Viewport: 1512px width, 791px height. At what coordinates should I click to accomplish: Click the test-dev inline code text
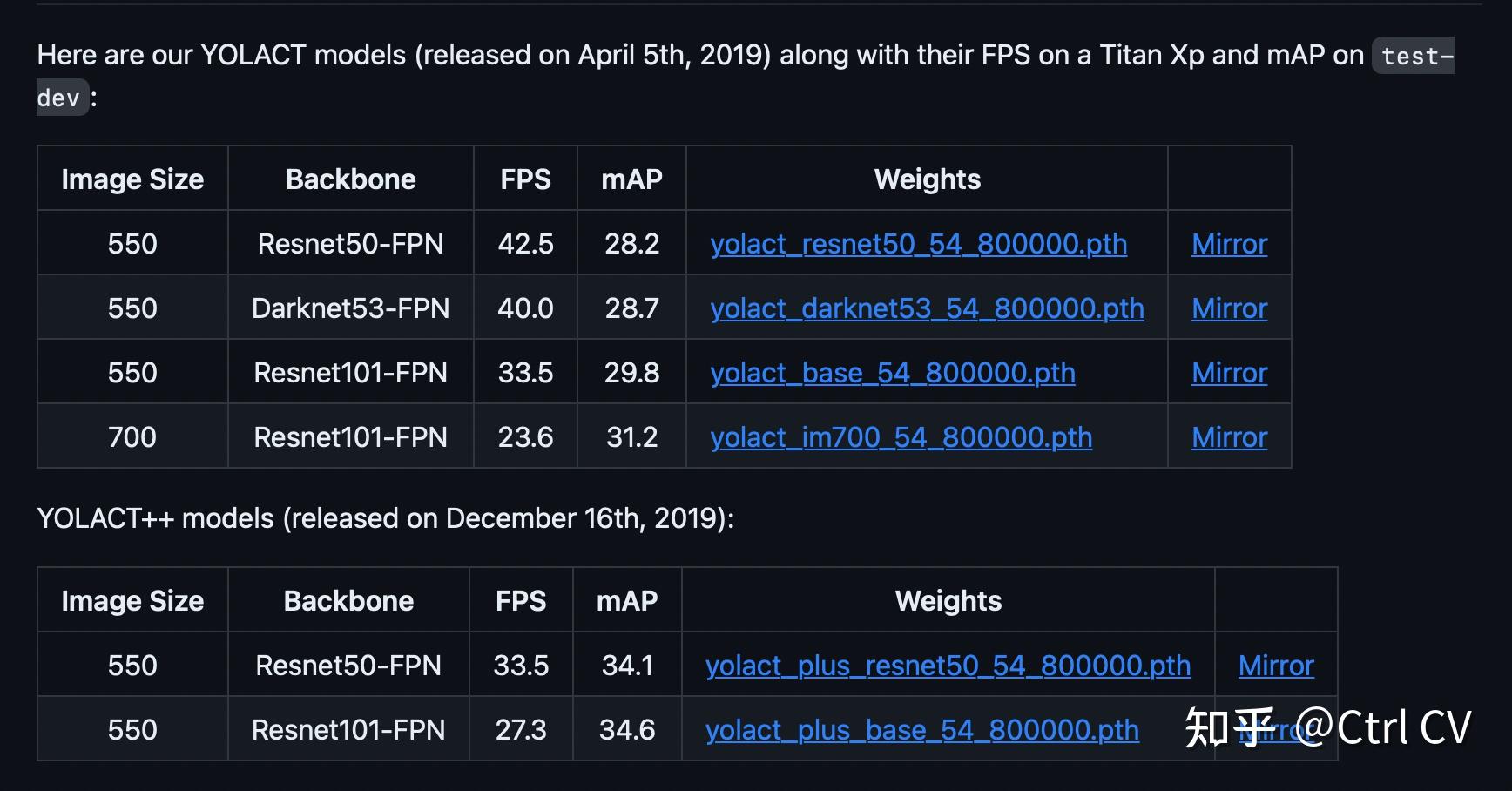[x=1416, y=57]
